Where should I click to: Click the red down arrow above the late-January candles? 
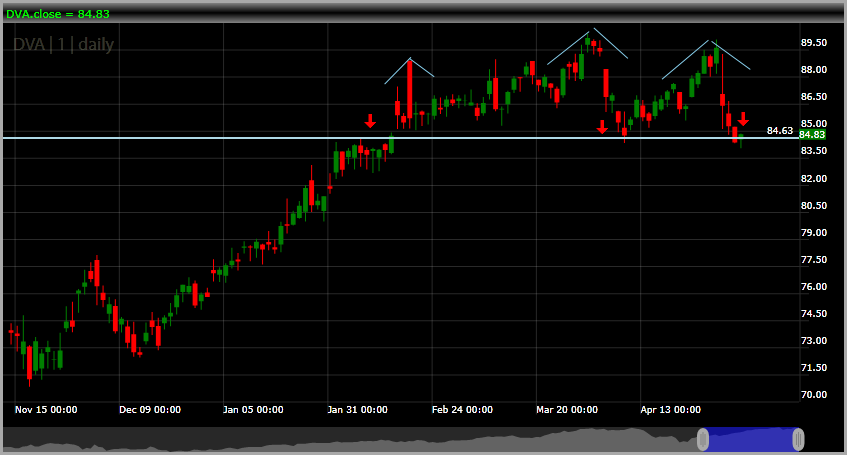click(370, 121)
